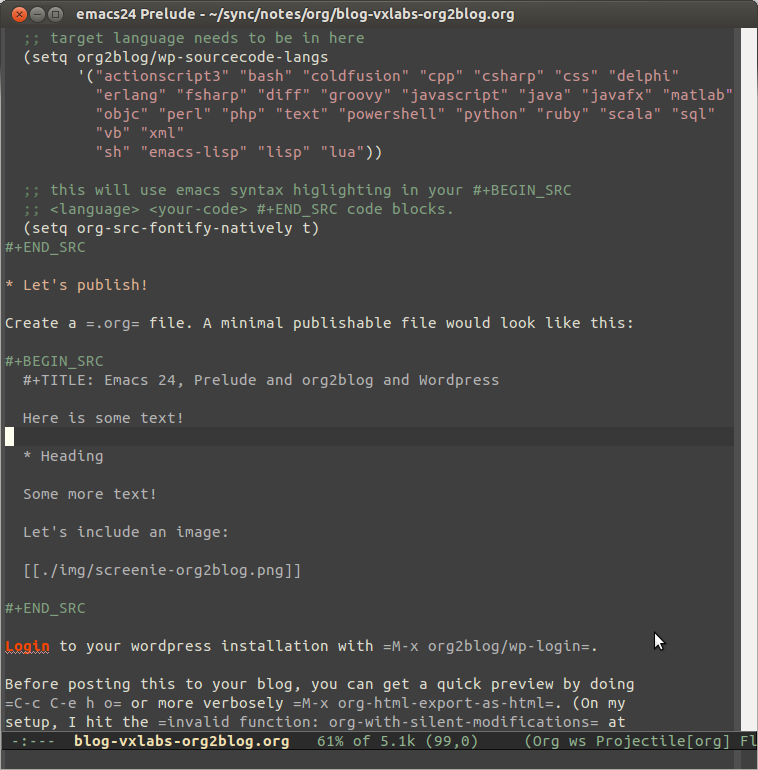758x770 pixels.
Task: Minimize the emacs24 Prelude window
Action: [x=37, y=14]
